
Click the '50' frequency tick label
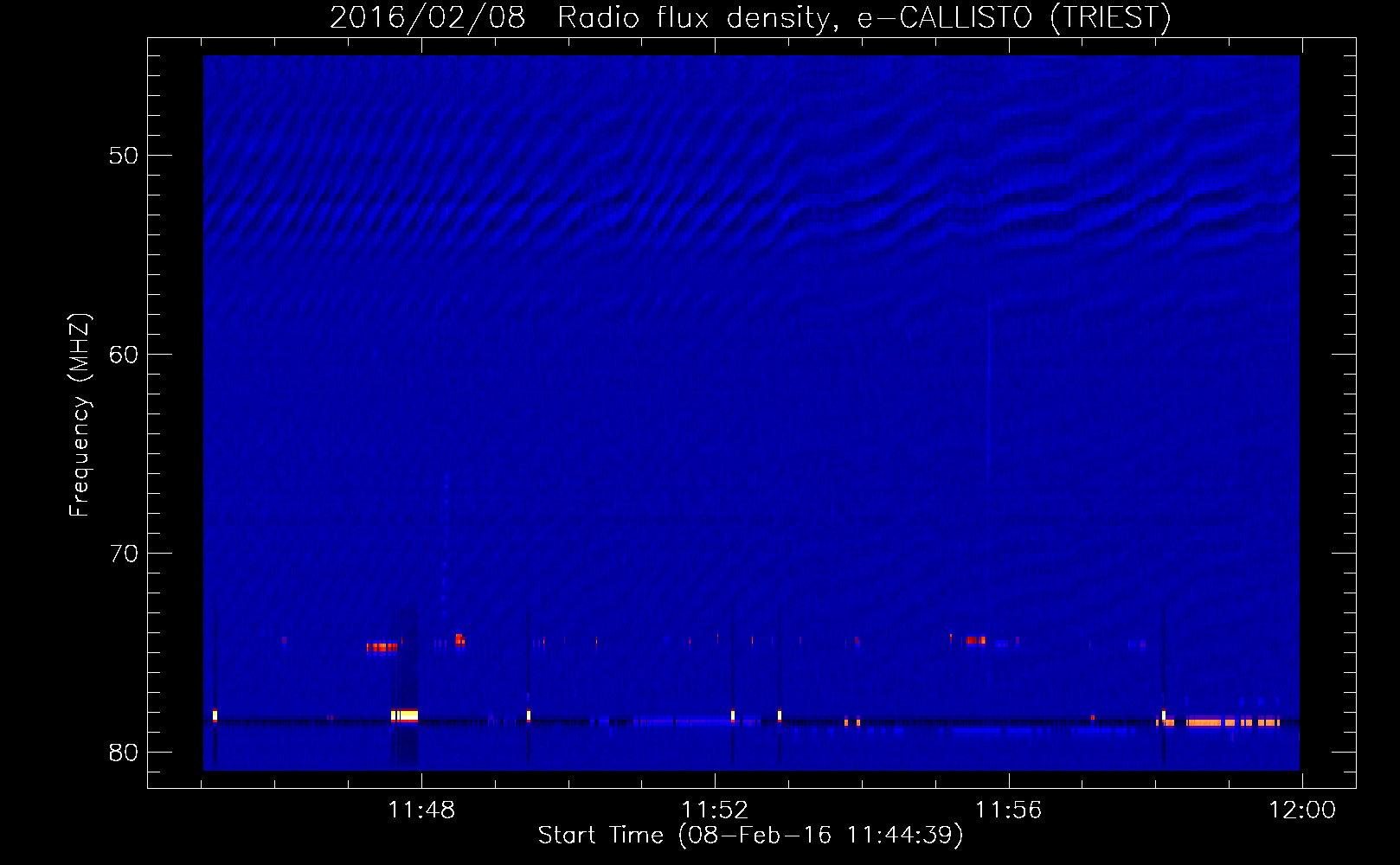124,156
